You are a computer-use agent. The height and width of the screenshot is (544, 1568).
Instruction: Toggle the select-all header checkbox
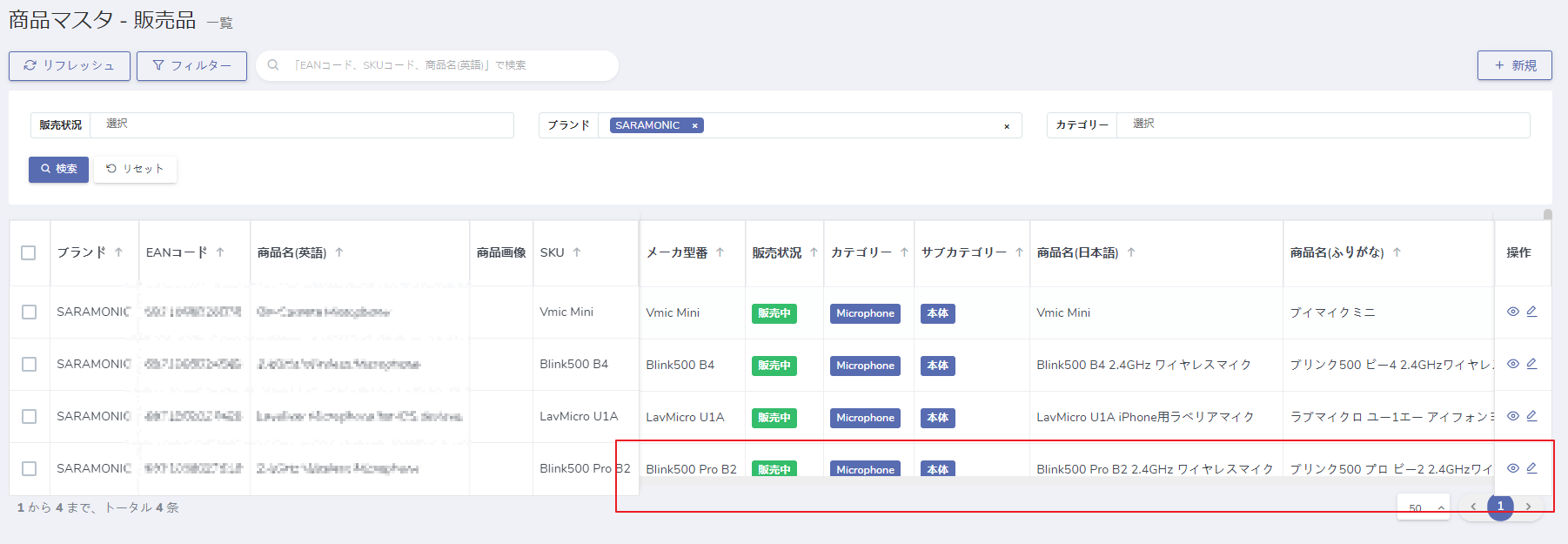tap(29, 252)
